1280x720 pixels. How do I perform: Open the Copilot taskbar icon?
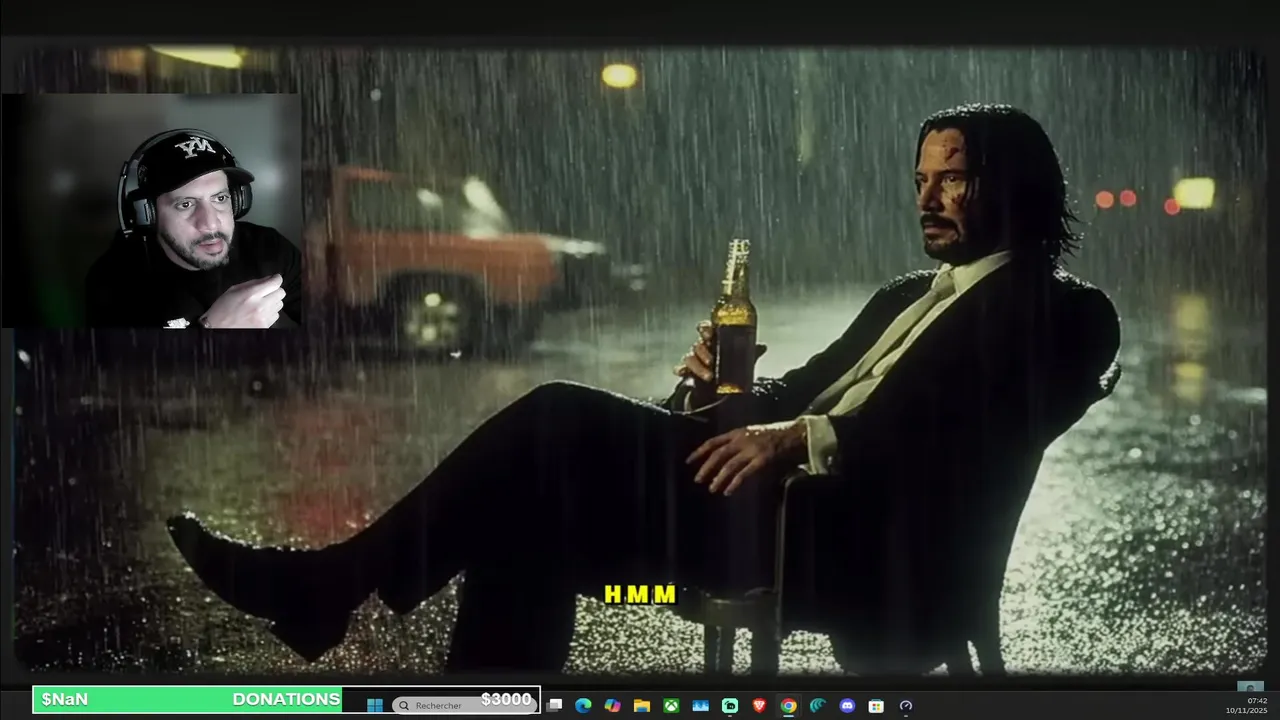[x=612, y=705]
